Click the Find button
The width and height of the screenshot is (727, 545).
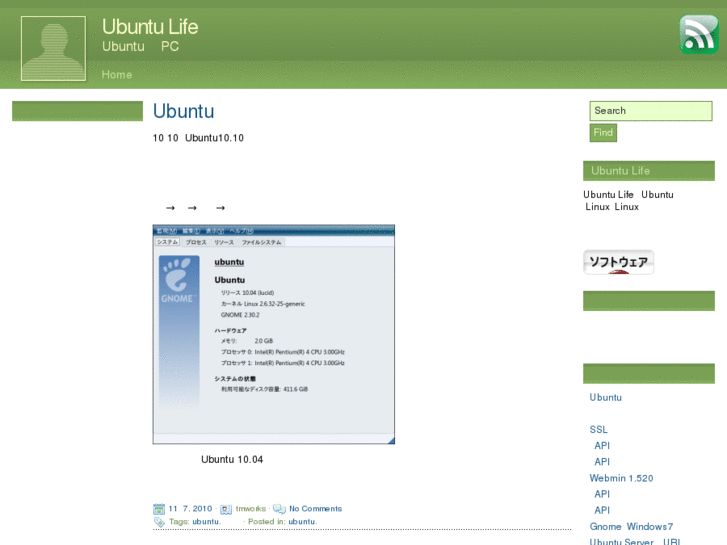pyautogui.click(x=603, y=133)
